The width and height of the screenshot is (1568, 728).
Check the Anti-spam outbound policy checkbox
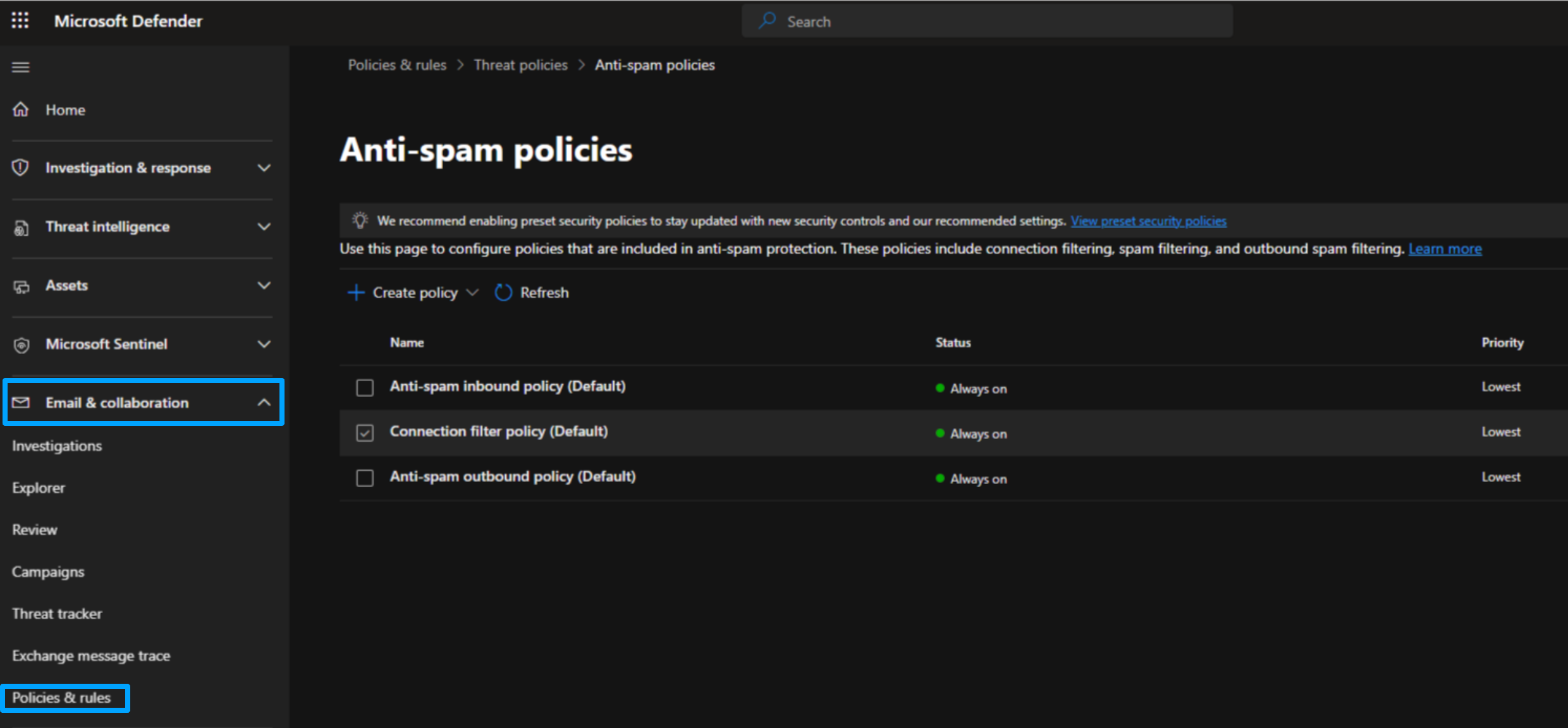(365, 478)
